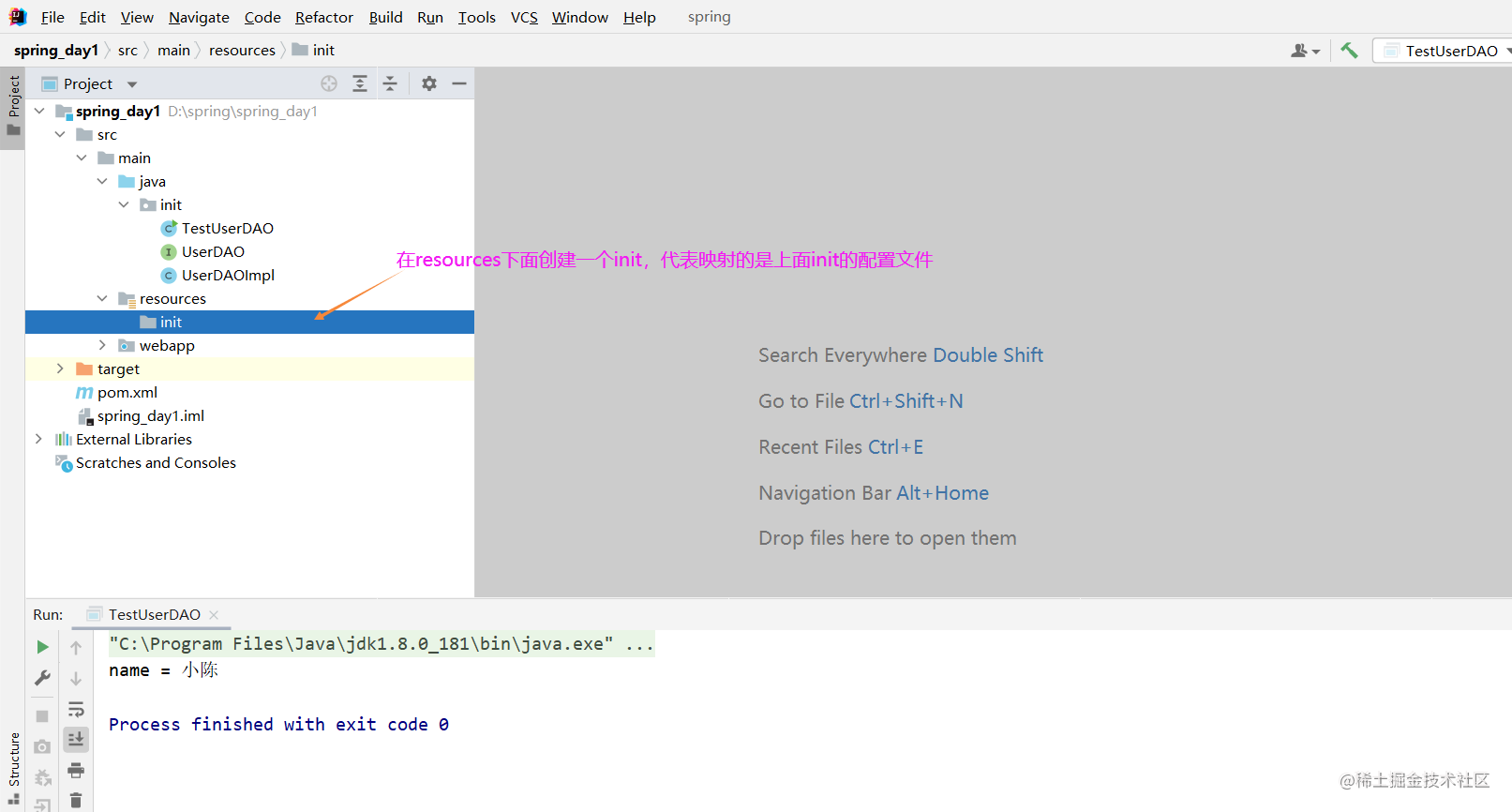Click the stop process square icon
1512x812 pixels.
click(42, 716)
